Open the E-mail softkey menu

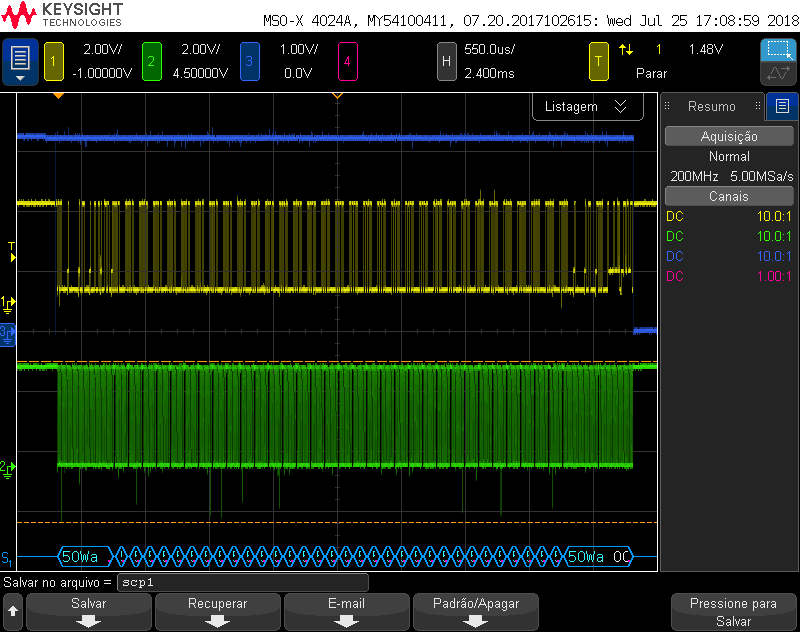[x=347, y=612]
